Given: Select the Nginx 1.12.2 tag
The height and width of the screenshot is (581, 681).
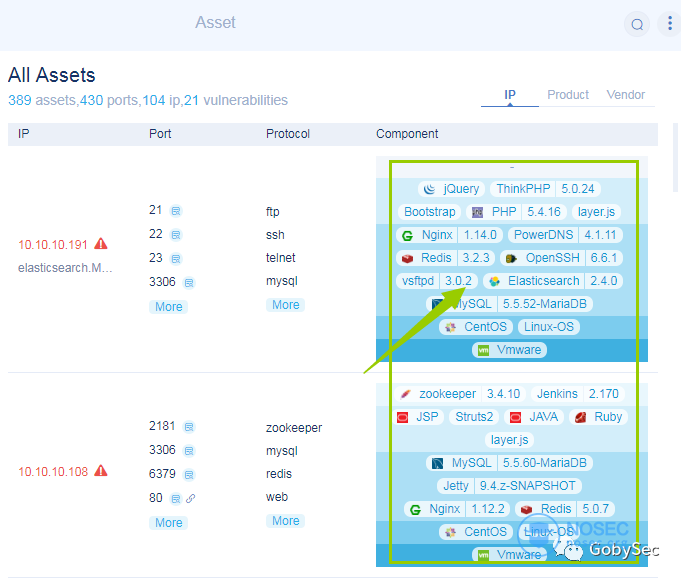Looking at the screenshot, I should click(x=457, y=509).
